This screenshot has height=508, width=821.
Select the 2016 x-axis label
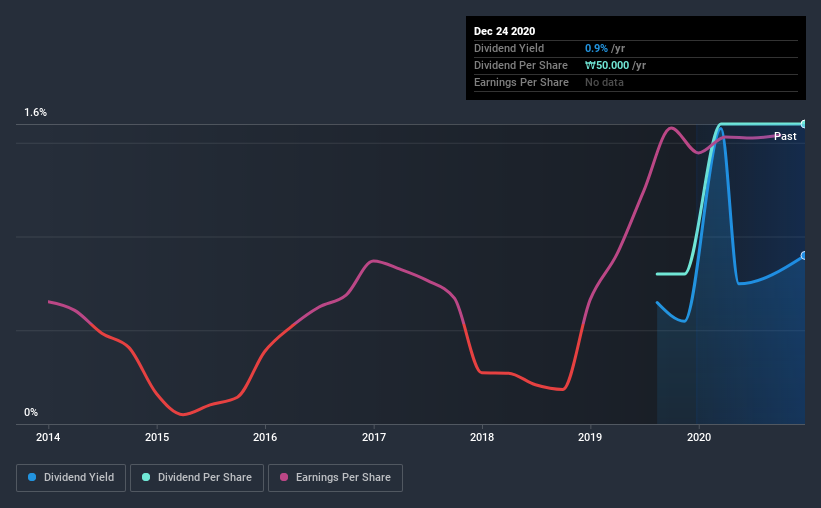coord(265,437)
